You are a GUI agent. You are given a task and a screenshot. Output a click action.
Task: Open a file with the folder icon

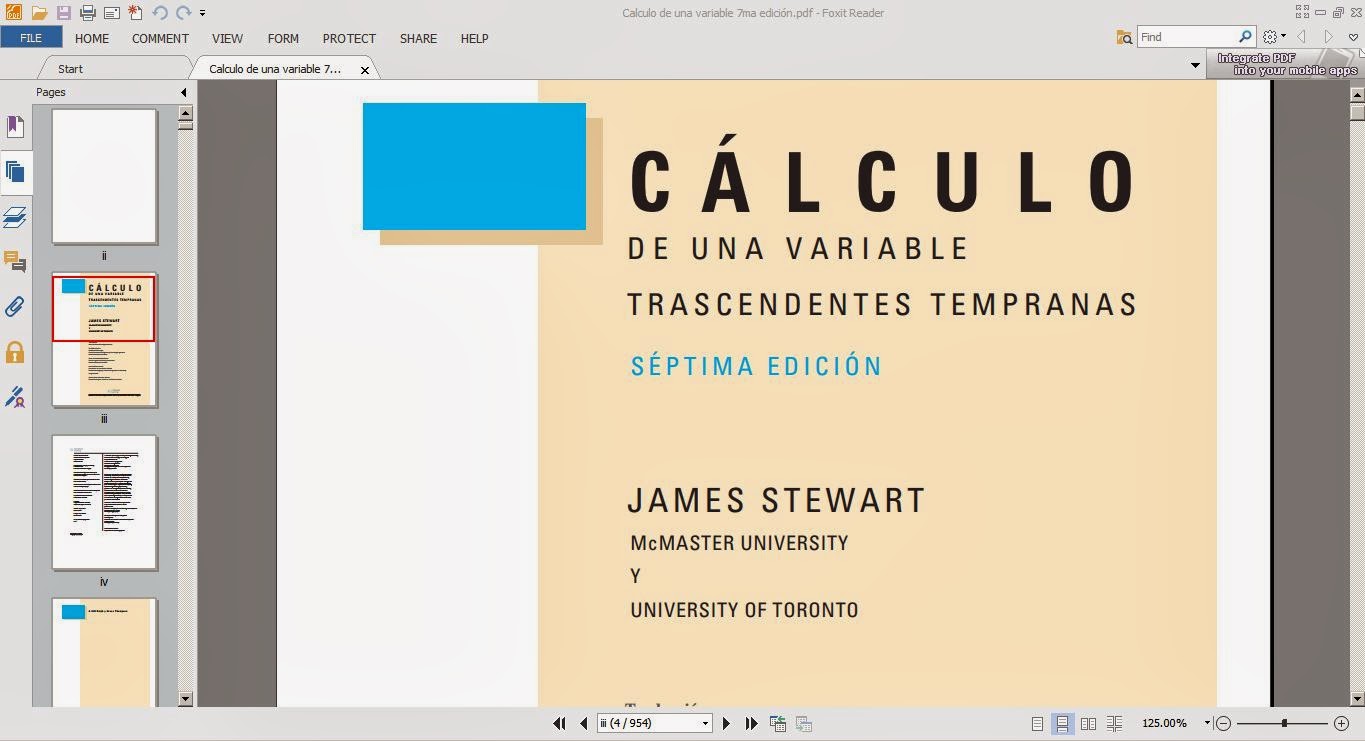point(39,13)
